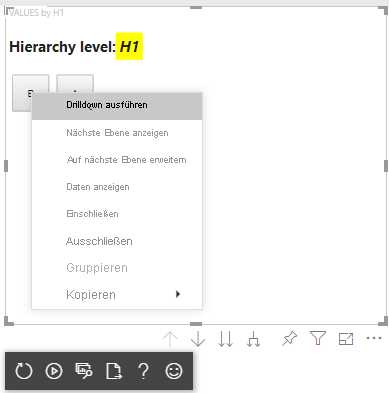Click the smiley feedback icon
The height and width of the screenshot is (393, 389).
pos(174,371)
